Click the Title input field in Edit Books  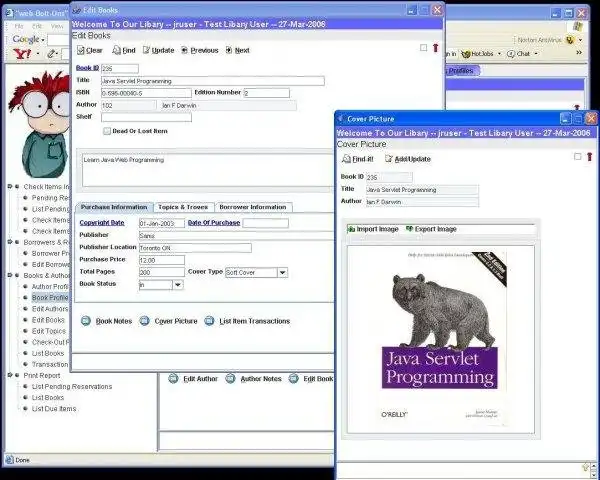(x=213, y=81)
